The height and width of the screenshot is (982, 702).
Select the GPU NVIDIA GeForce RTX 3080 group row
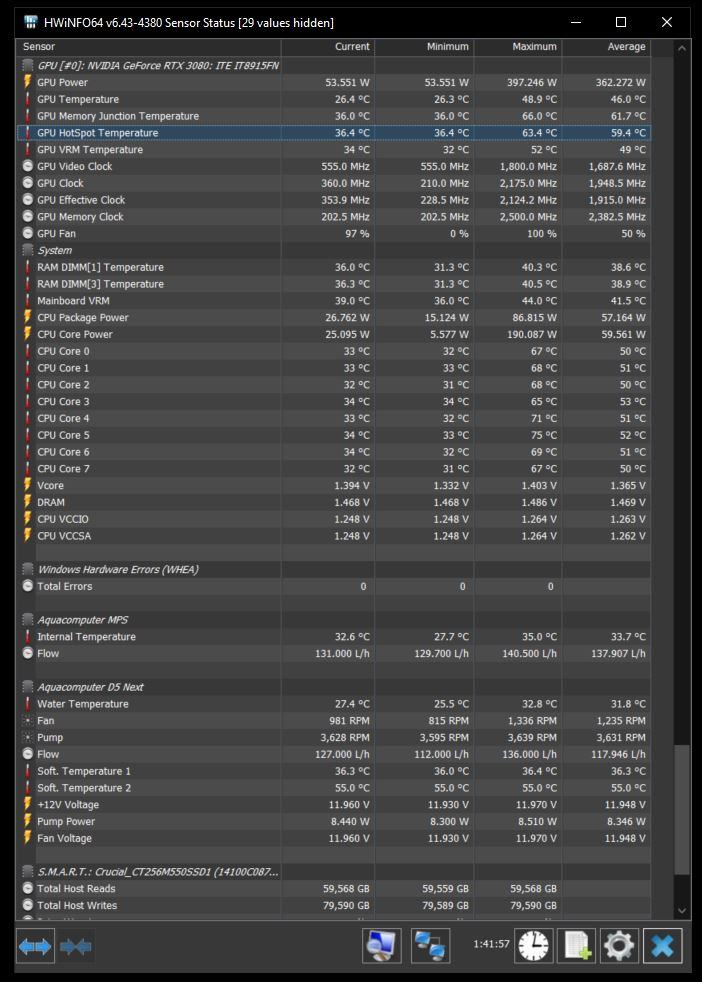(x=334, y=65)
